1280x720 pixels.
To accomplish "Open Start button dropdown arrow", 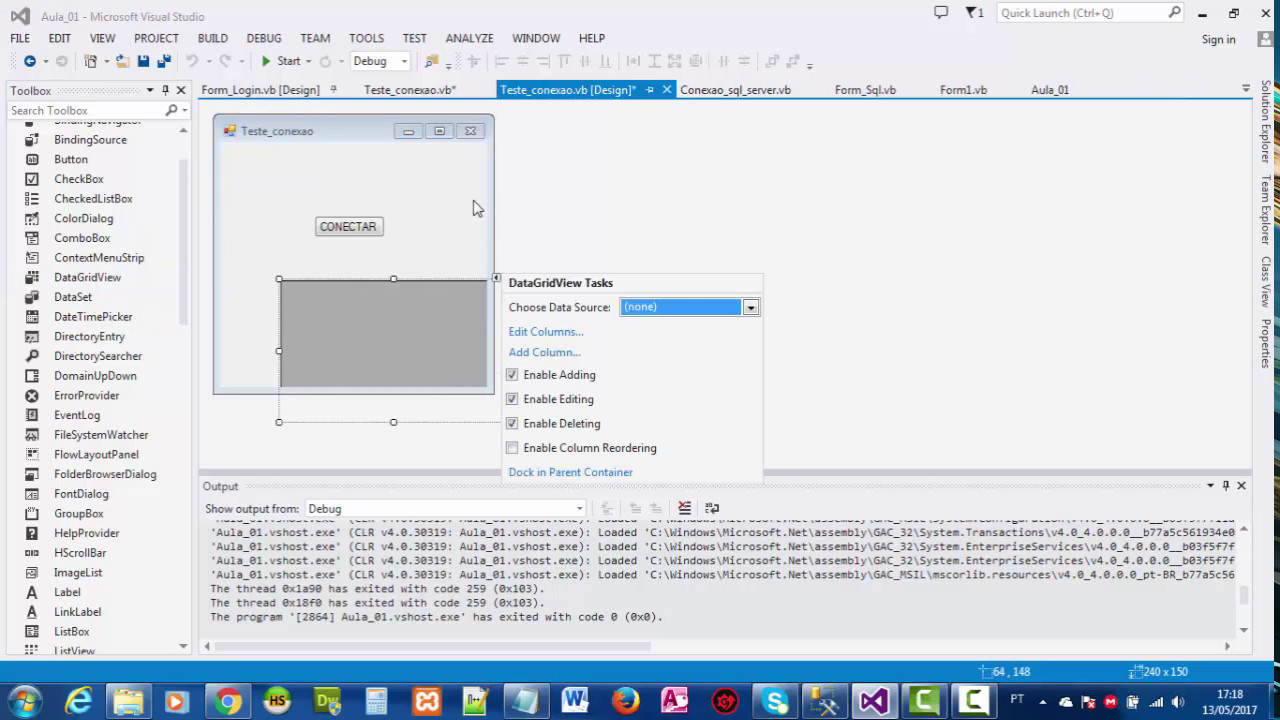I will coord(311,61).
